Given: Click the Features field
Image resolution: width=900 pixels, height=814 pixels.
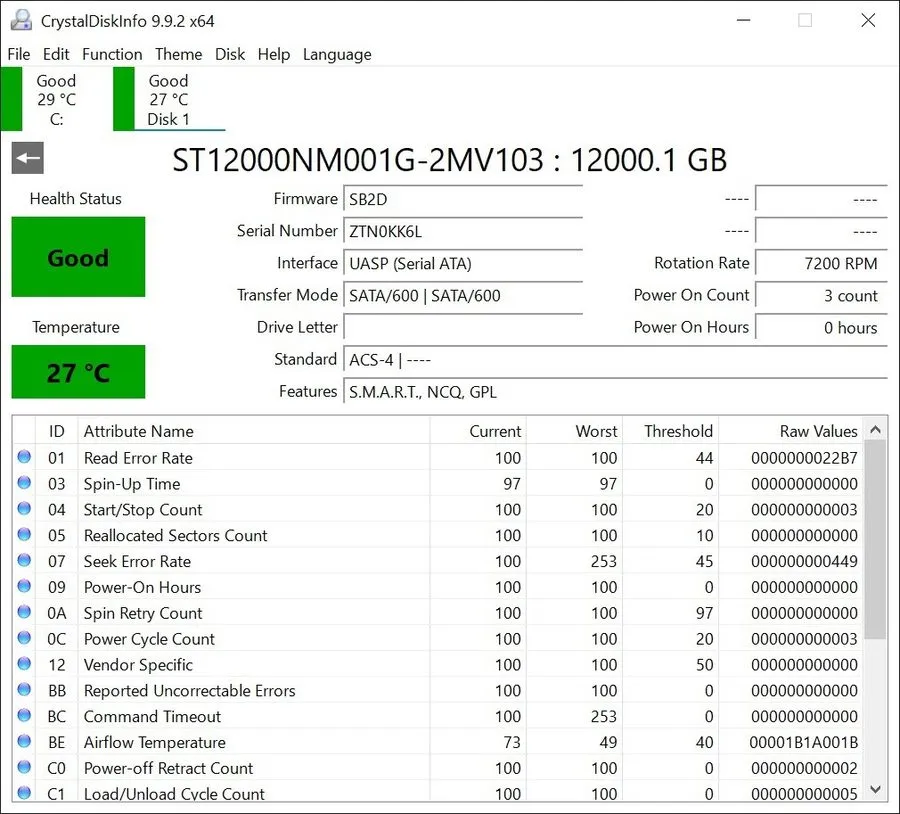Looking at the screenshot, I should [x=615, y=392].
